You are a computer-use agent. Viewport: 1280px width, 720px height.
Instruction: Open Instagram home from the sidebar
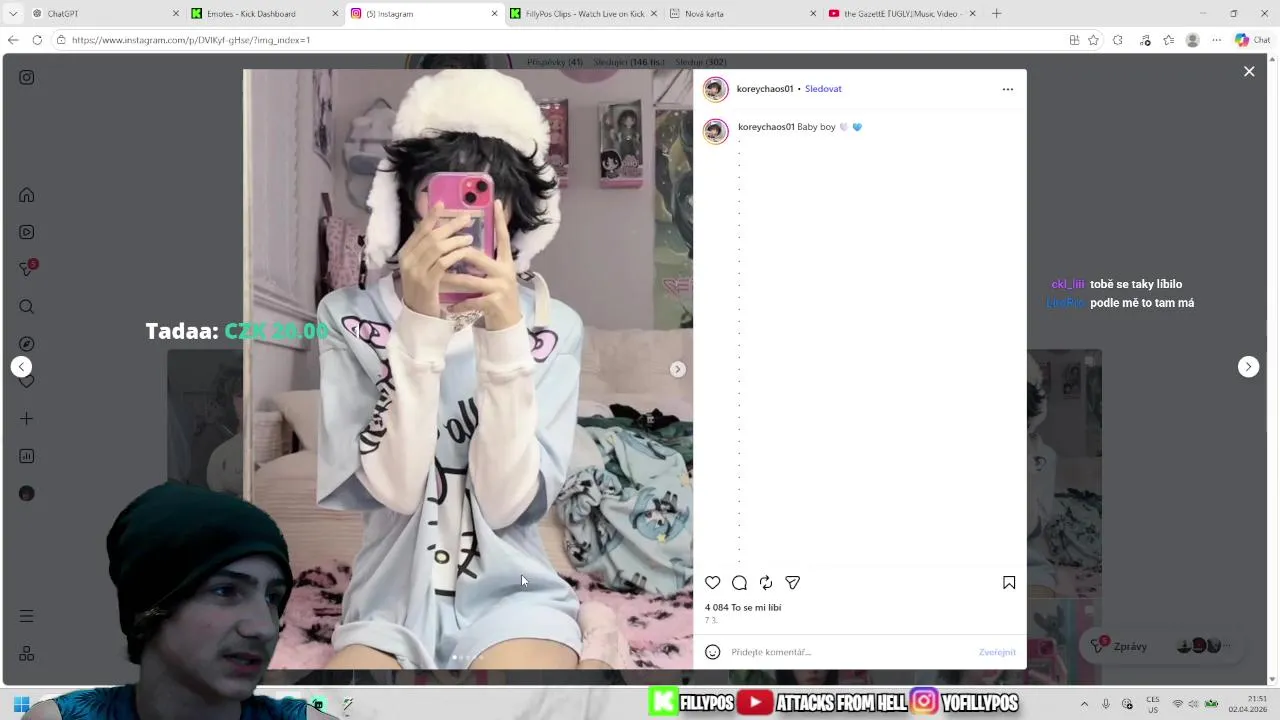(27, 195)
